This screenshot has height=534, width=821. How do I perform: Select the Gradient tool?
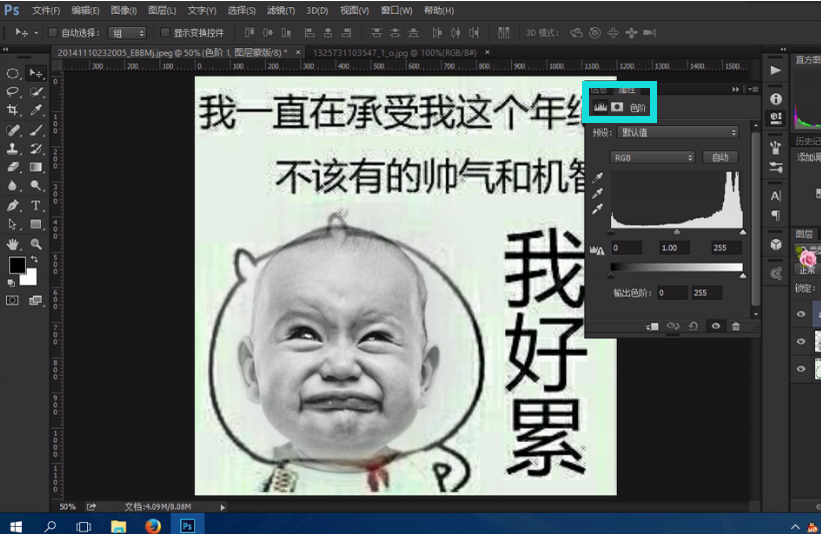36,167
